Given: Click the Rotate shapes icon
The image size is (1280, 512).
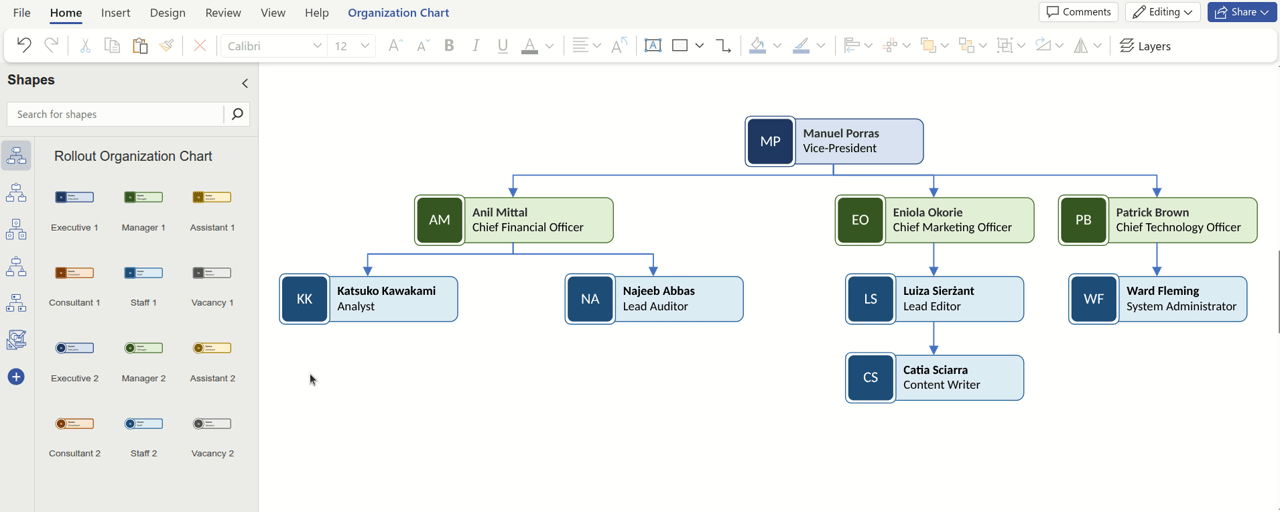Looking at the screenshot, I should coord(1042,46).
